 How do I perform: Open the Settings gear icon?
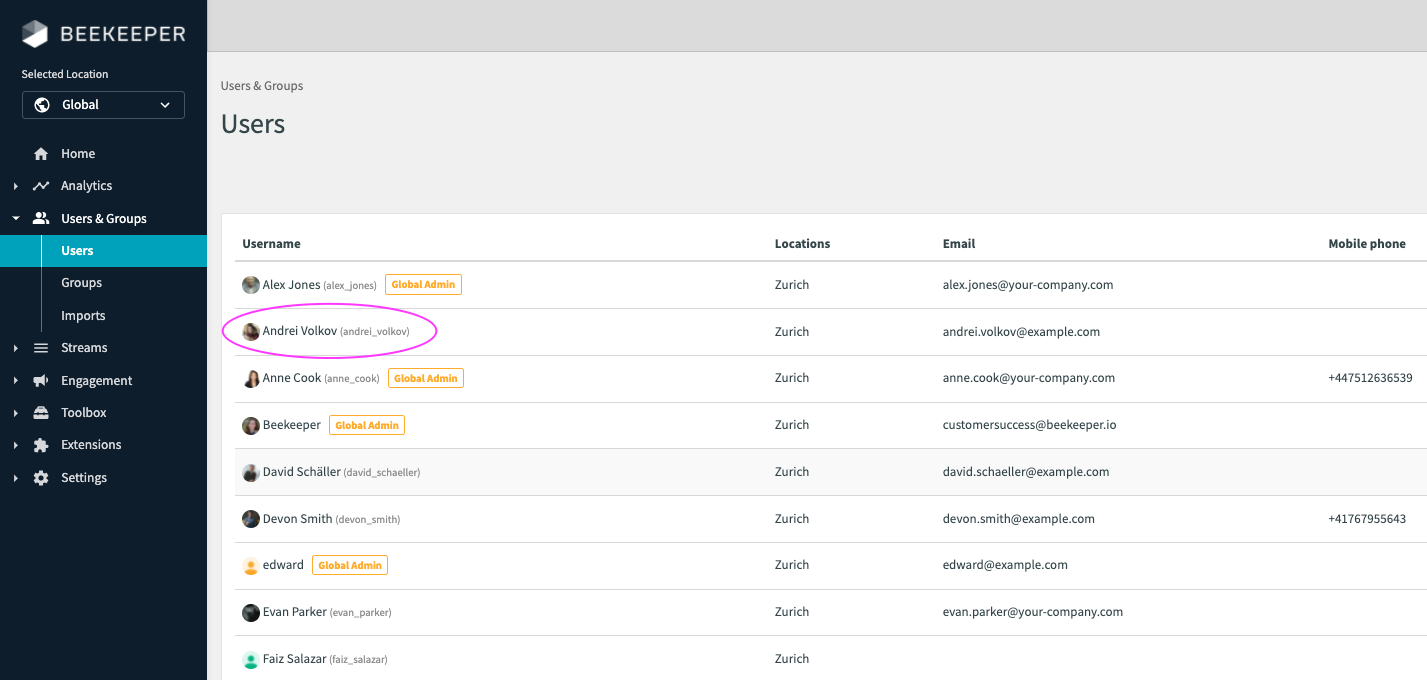(40, 477)
